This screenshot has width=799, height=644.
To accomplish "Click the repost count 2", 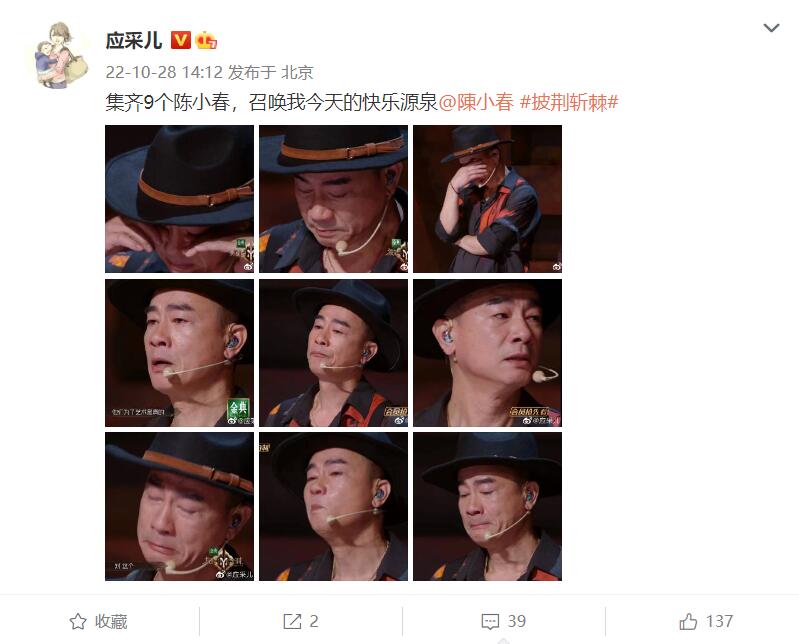I will click(314, 622).
